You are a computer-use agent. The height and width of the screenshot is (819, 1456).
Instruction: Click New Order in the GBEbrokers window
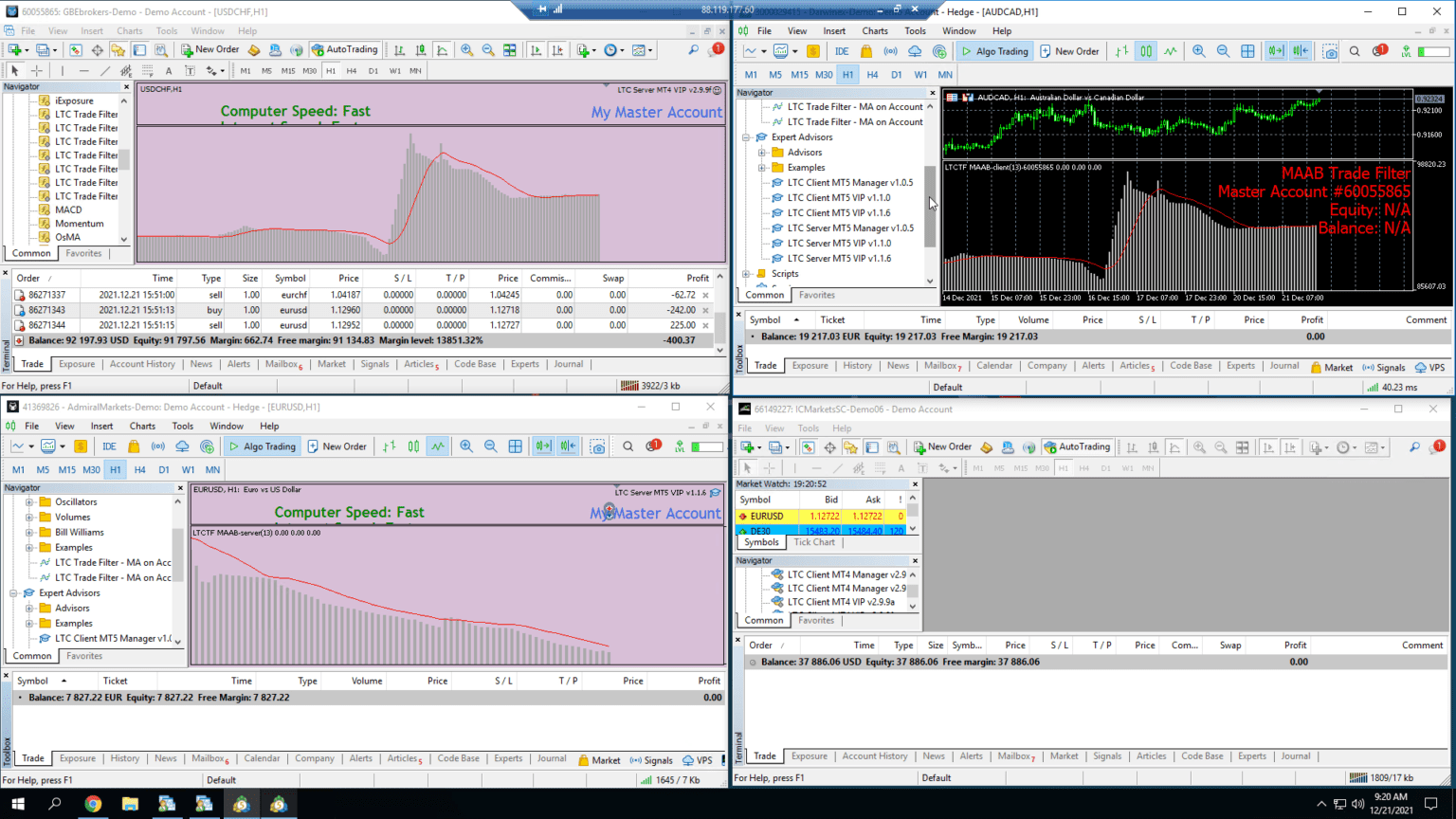210,49
